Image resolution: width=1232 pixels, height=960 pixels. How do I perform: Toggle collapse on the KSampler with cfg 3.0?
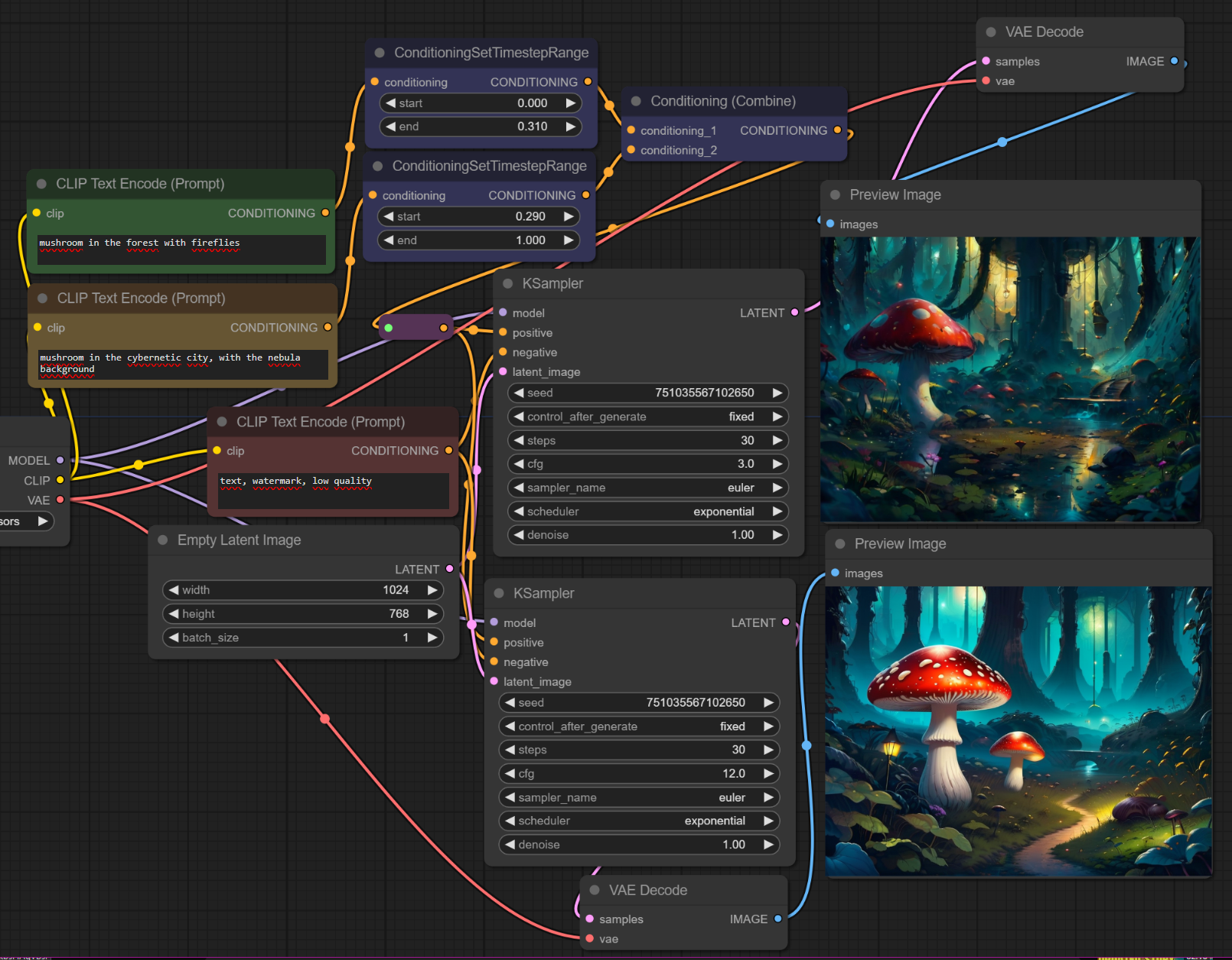(x=507, y=284)
